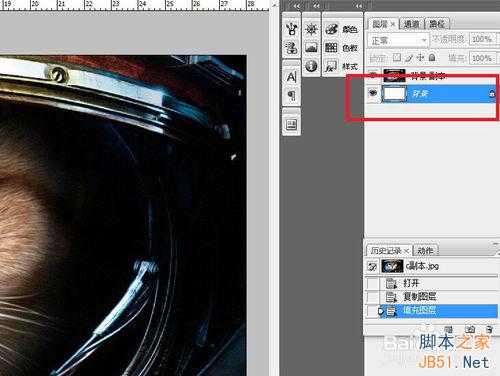This screenshot has width=500, height=376.
Task: Toggle the lock all padlock icon
Action: 432,57
